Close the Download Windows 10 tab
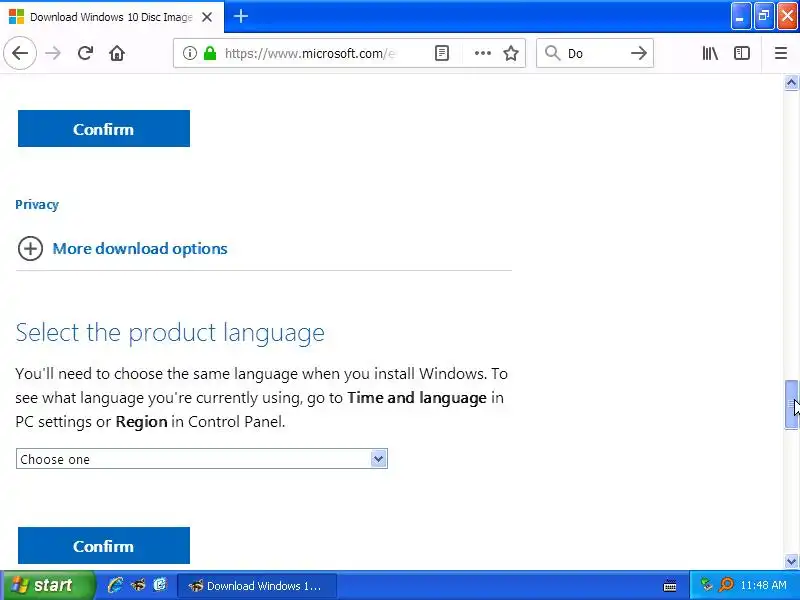The width and height of the screenshot is (800, 600). tap(207, 17)
